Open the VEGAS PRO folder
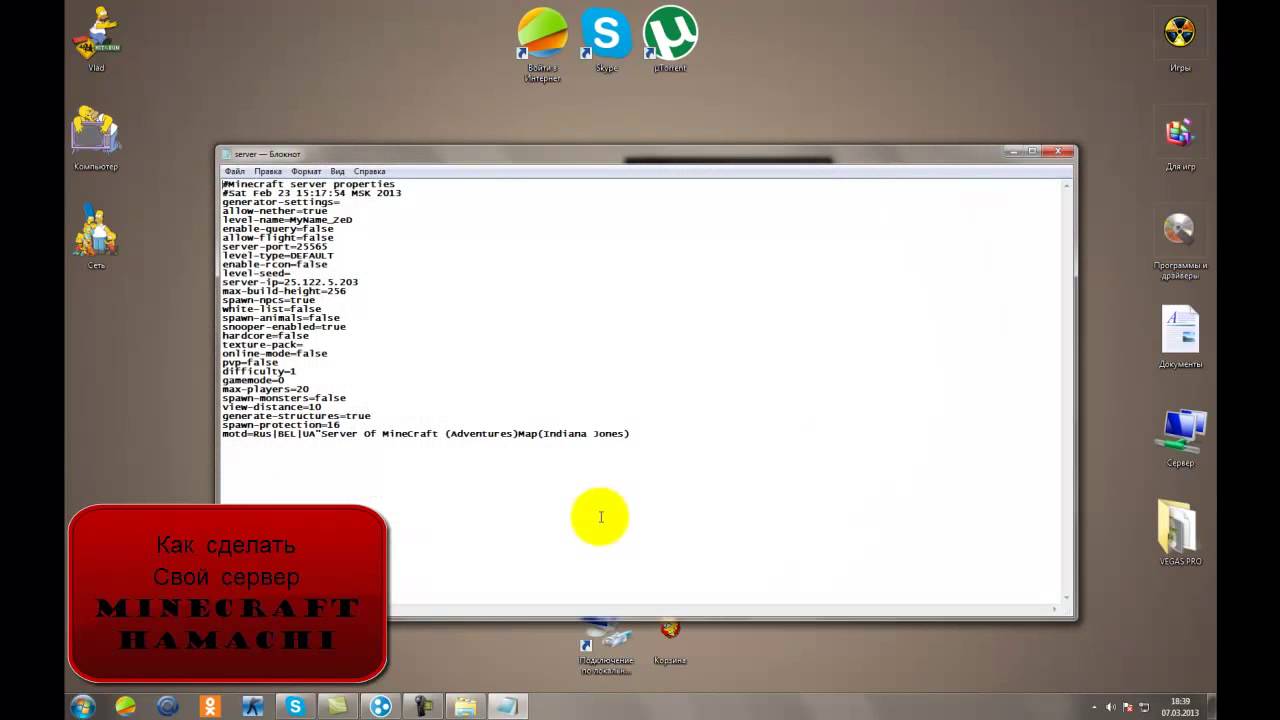This screenshot has width=1280, height=720. tap(1180, 530)
